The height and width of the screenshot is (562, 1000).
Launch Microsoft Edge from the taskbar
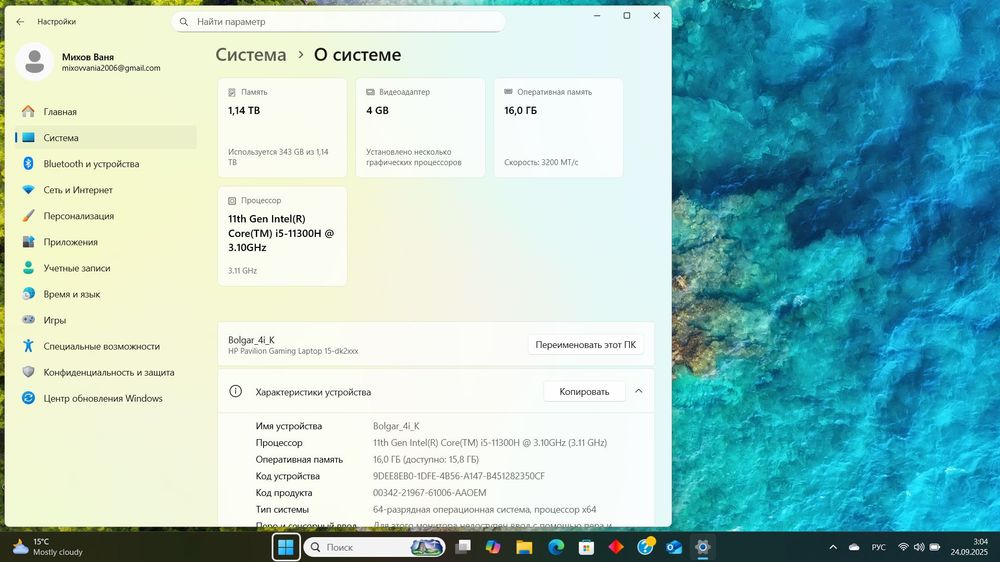click(x=555, y=547)
